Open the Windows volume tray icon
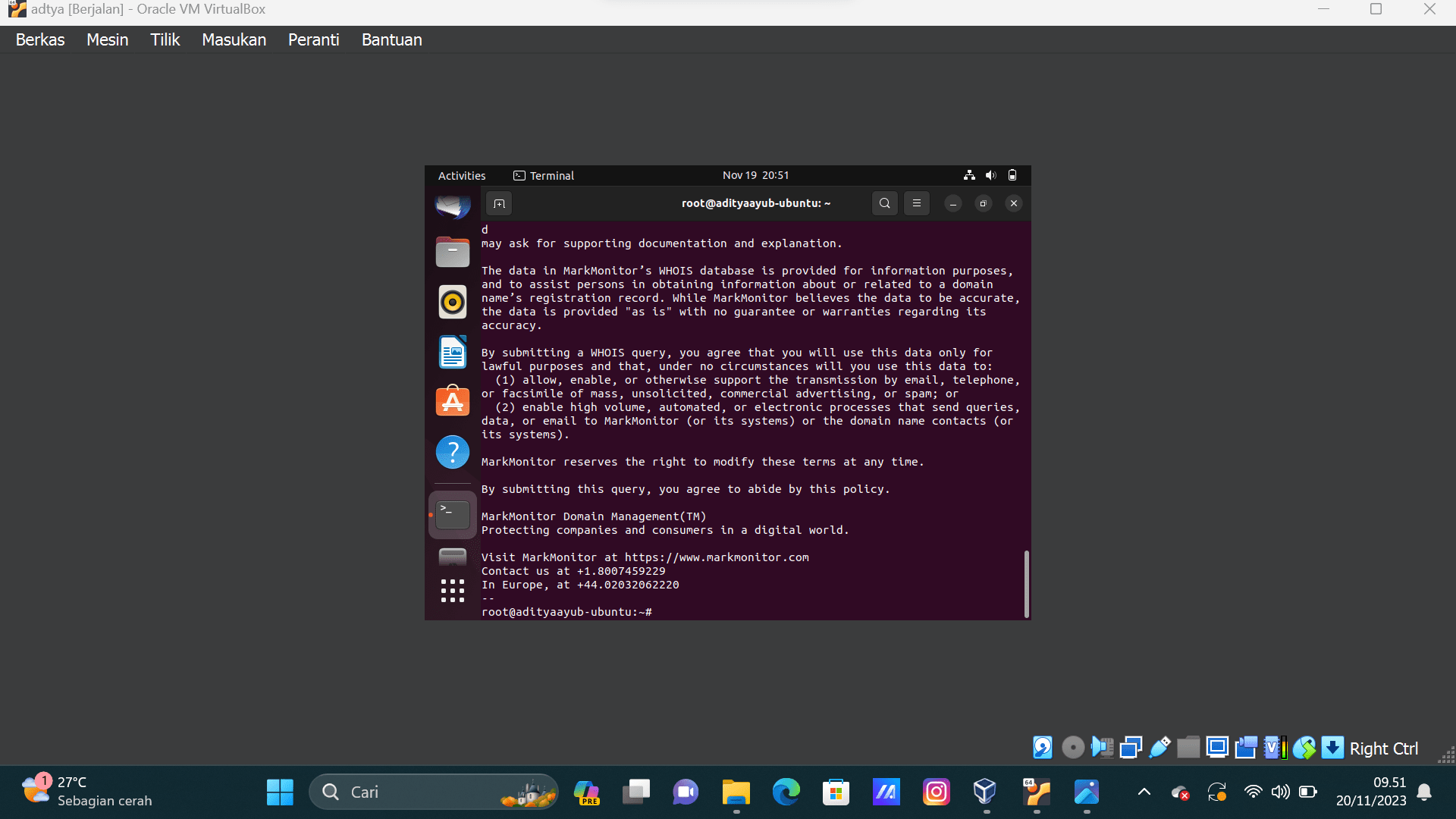 coord(1281,792)
